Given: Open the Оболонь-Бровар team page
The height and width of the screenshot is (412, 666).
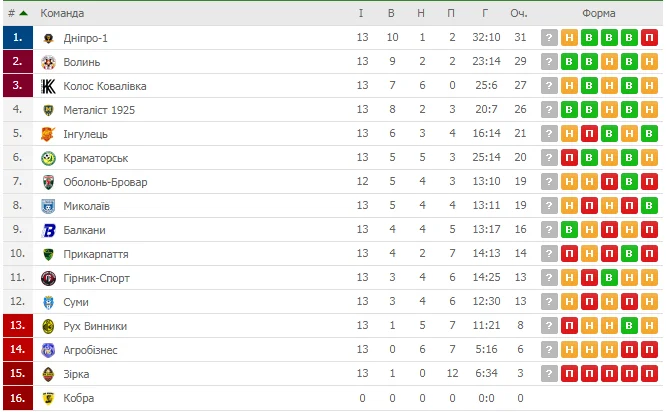Looking at the screenshot, I should click(x=105, y=182).
